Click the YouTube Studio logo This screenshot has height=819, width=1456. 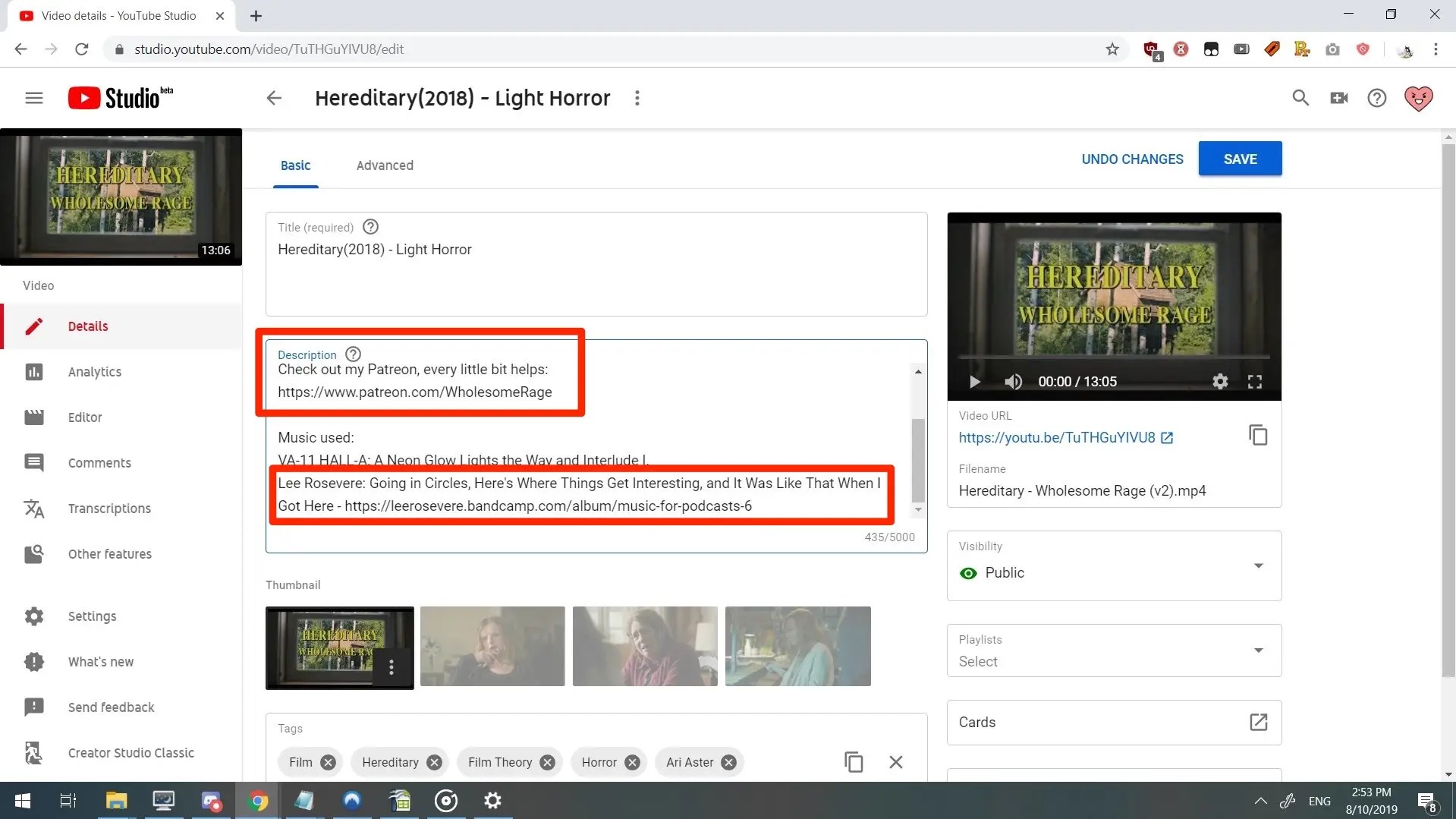coord(120,98)
